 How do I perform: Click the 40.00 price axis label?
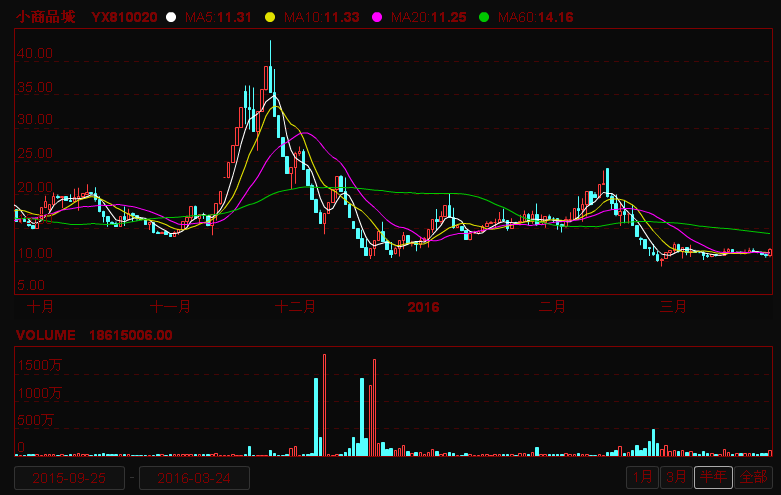(x=35, y=53)
